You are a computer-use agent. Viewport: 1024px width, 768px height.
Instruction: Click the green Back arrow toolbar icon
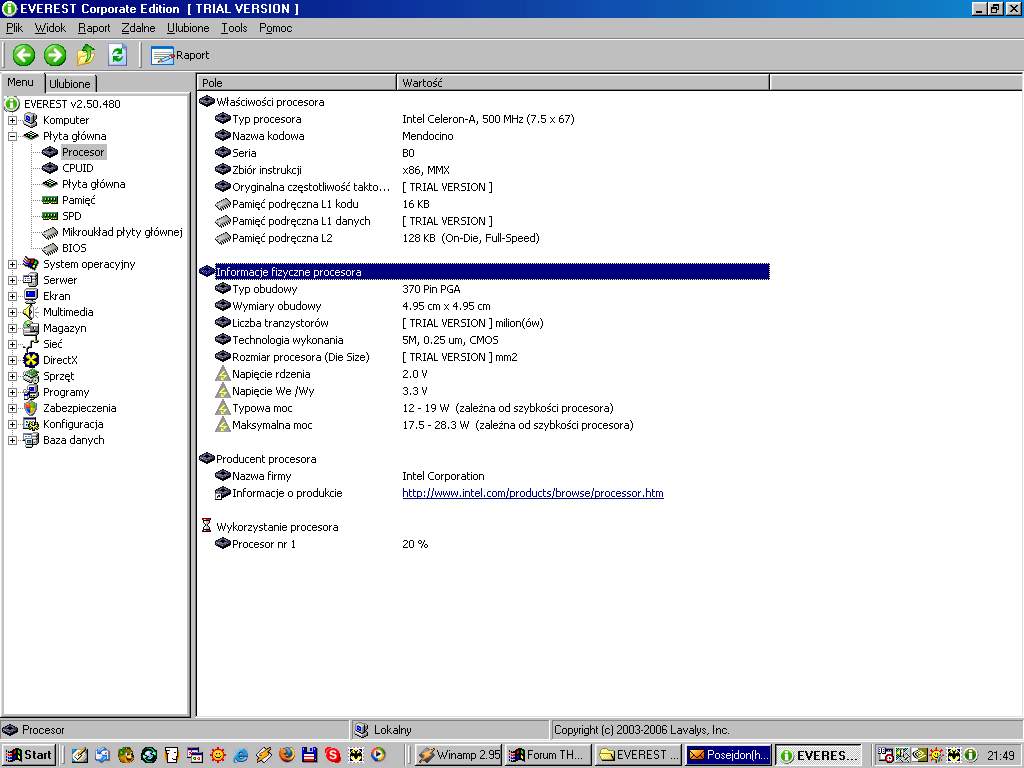(24, 55)
